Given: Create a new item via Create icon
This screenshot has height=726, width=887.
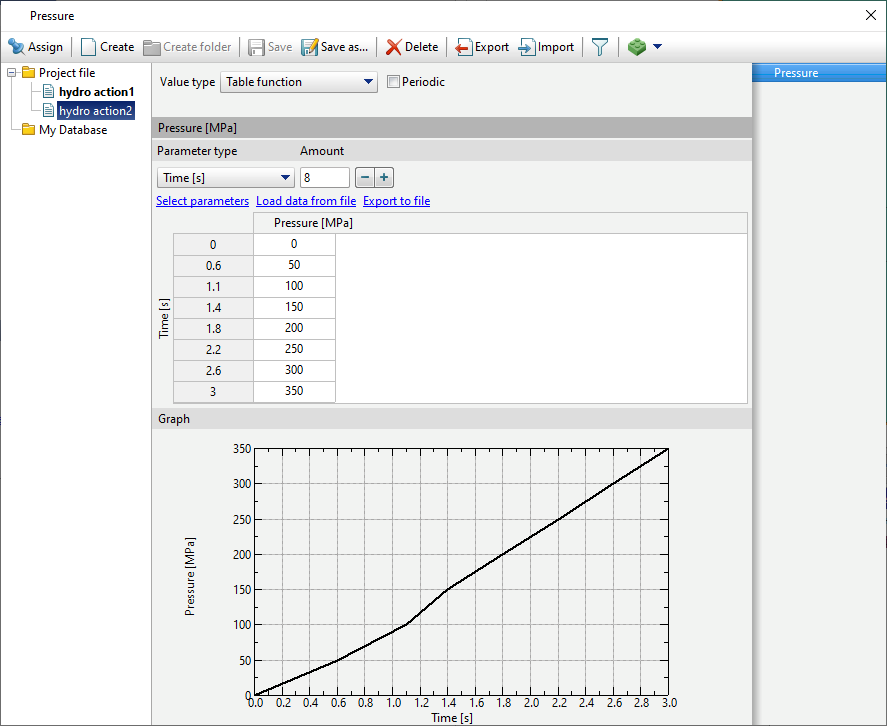Looking at the screenshot, I should pyautogui.click(x=89, y=47).
